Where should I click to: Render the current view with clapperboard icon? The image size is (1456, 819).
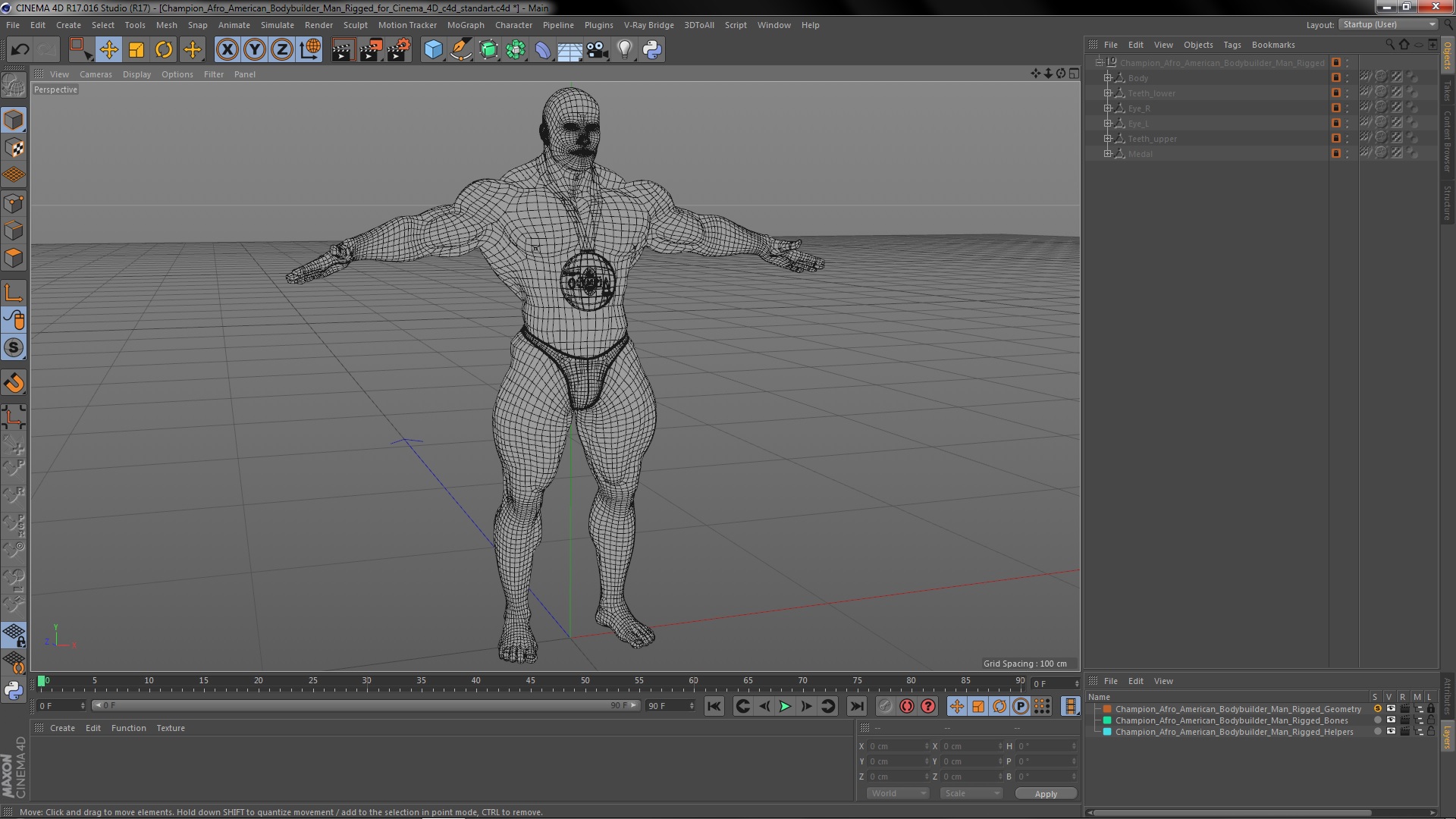tap(343, 50)
